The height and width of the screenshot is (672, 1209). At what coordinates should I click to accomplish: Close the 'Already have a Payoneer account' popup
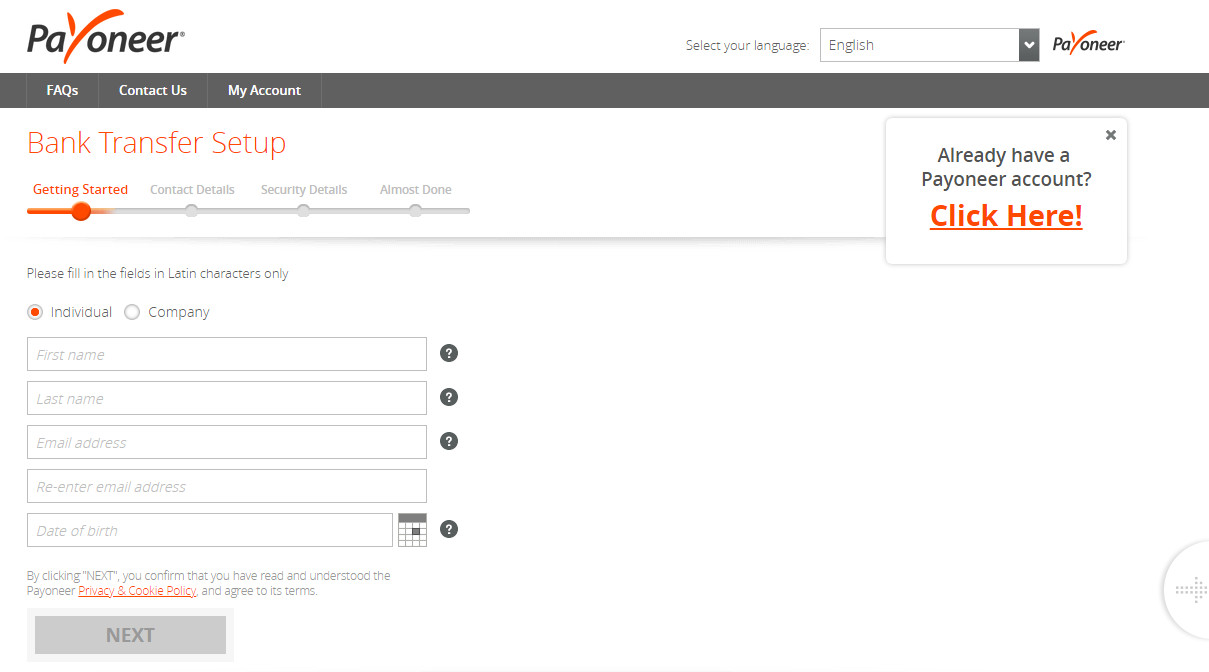(x=1110, y=135)
